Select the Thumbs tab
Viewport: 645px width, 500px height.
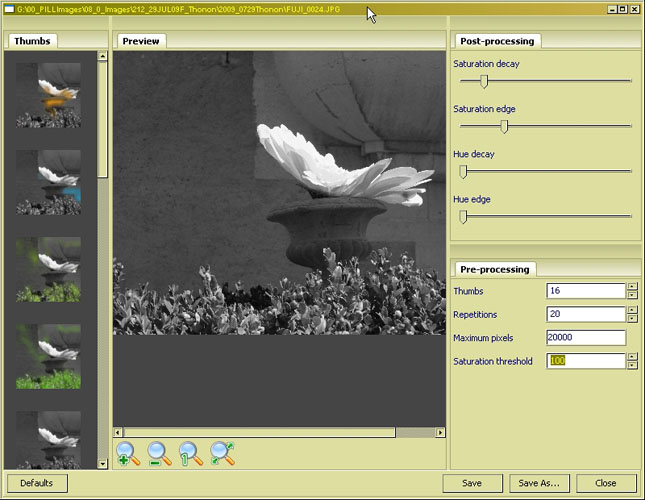[x=32, y=41]
